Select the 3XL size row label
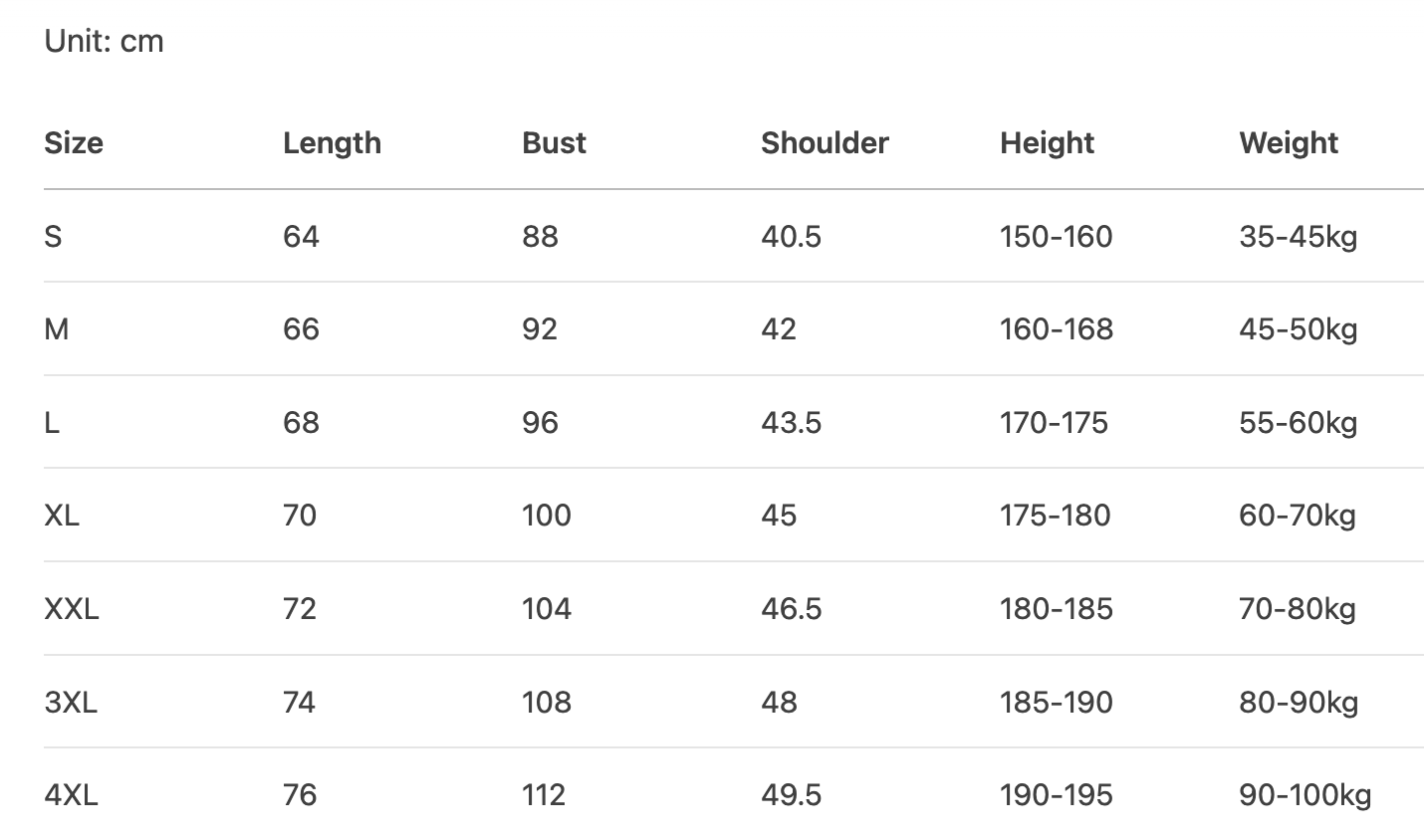Viewport: 1424px width, 840px height. 71,703
